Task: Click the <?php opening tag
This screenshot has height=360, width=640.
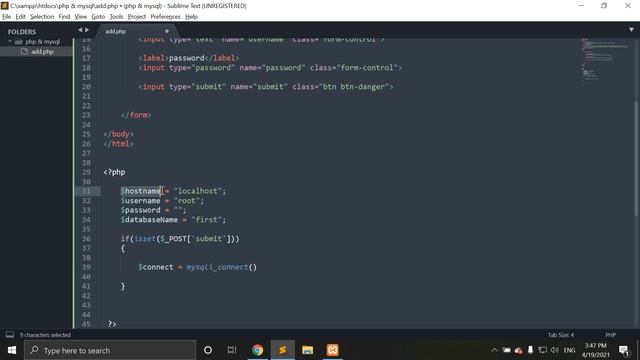Action: click(115, 172)
